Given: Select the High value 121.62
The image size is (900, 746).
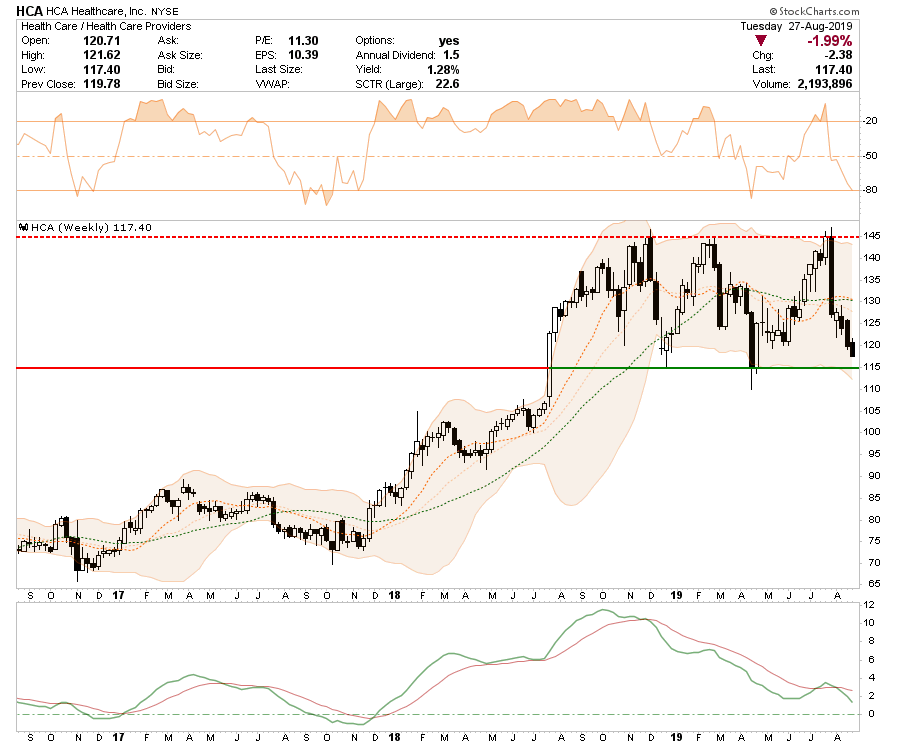Looking at the screenshot, I should (x=102, y=55).
